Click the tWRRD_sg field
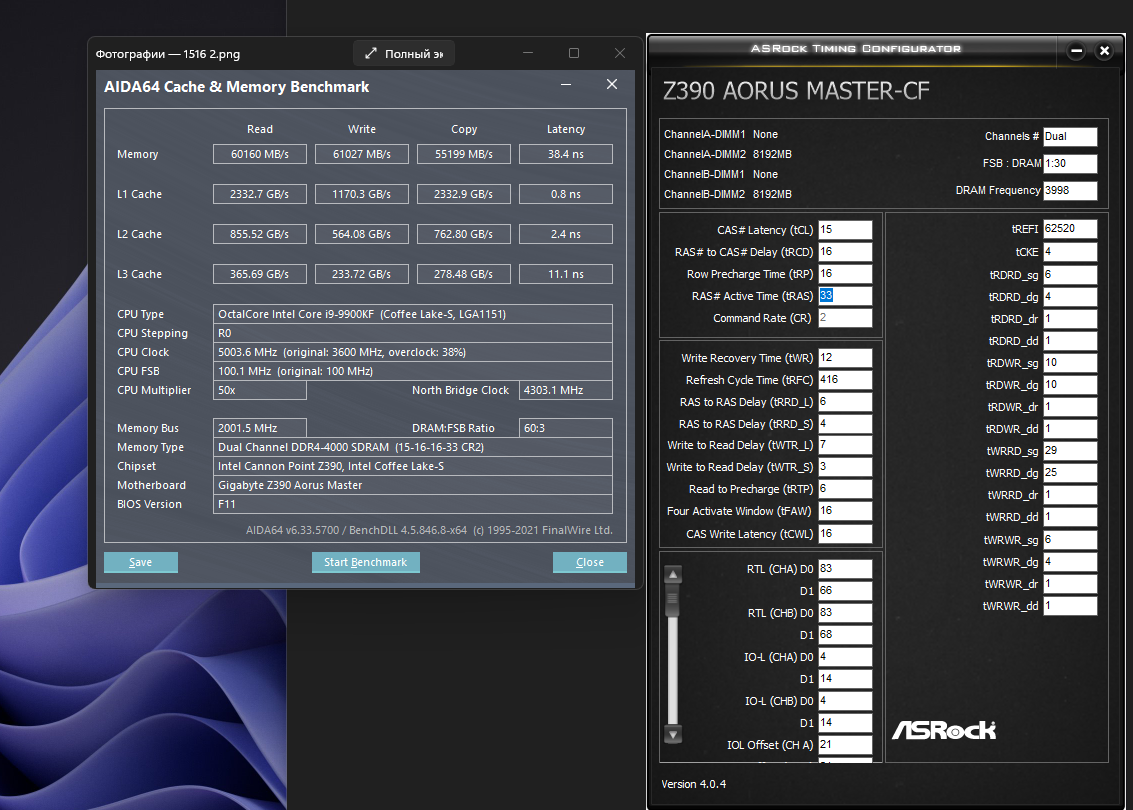 [x=1070, y=451]
